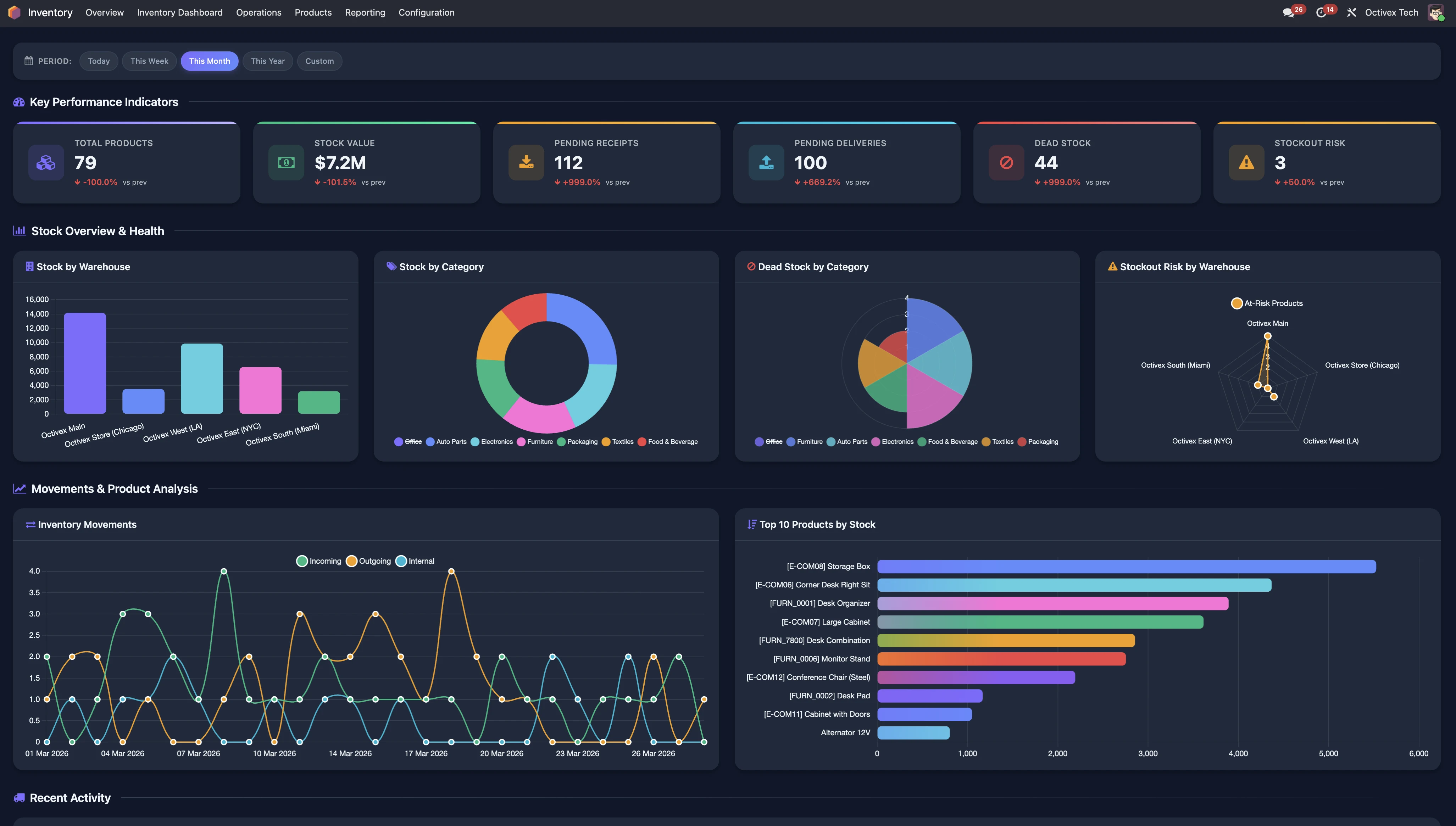Click the Alternator 12V bar

913,732
